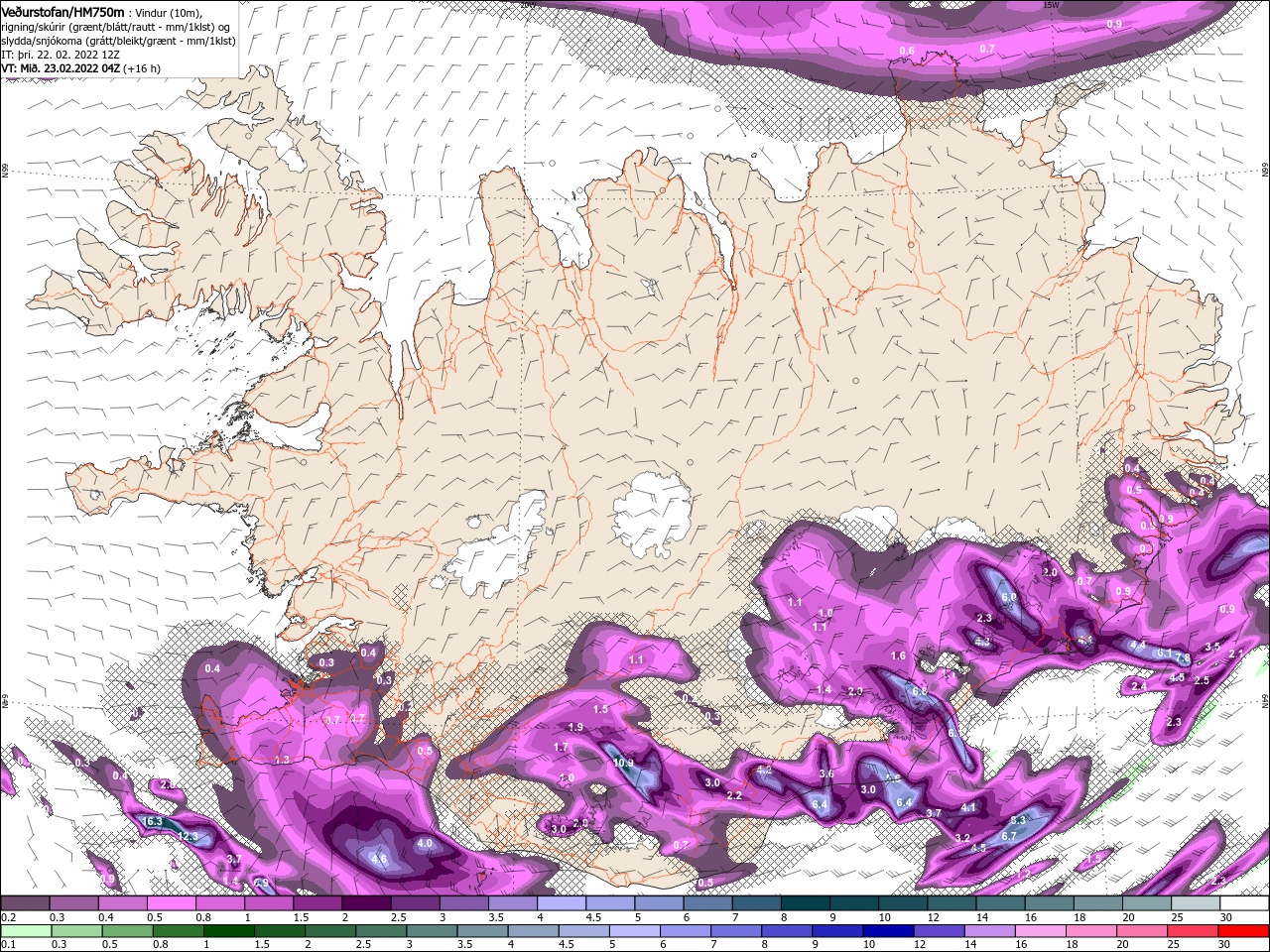Click bottom-row legend swatch between 16 and 18
The width and height of the screenshot is (1270, 952).
tap(1040, 931)
